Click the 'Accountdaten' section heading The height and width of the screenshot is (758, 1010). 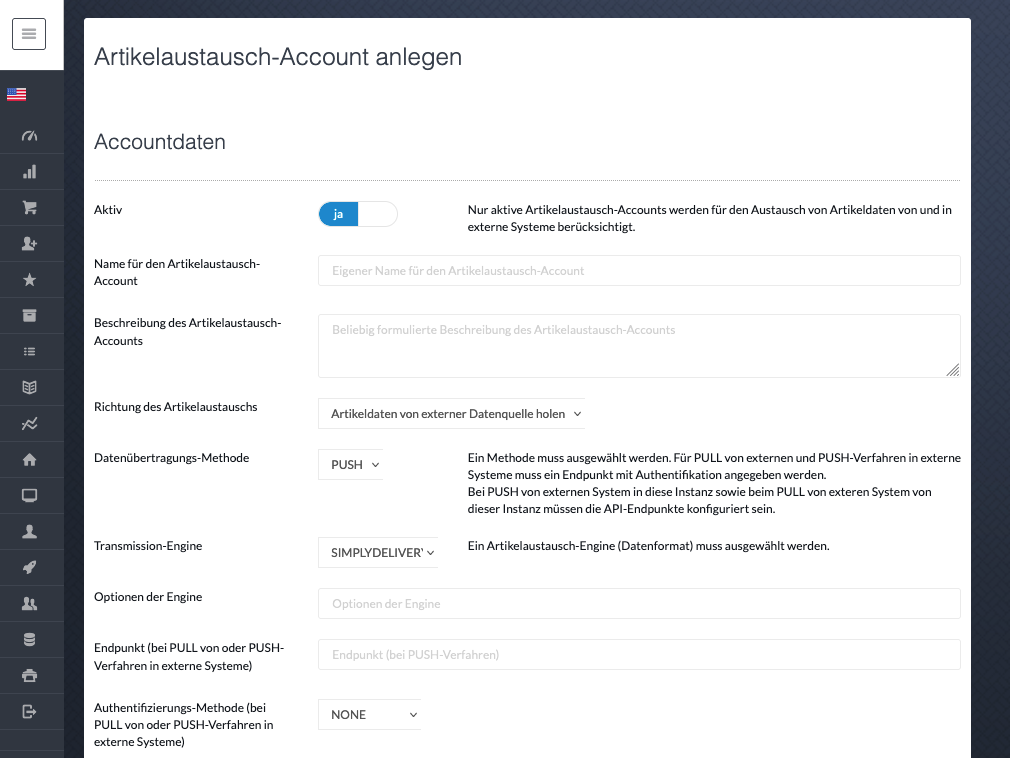pos(160,142)
